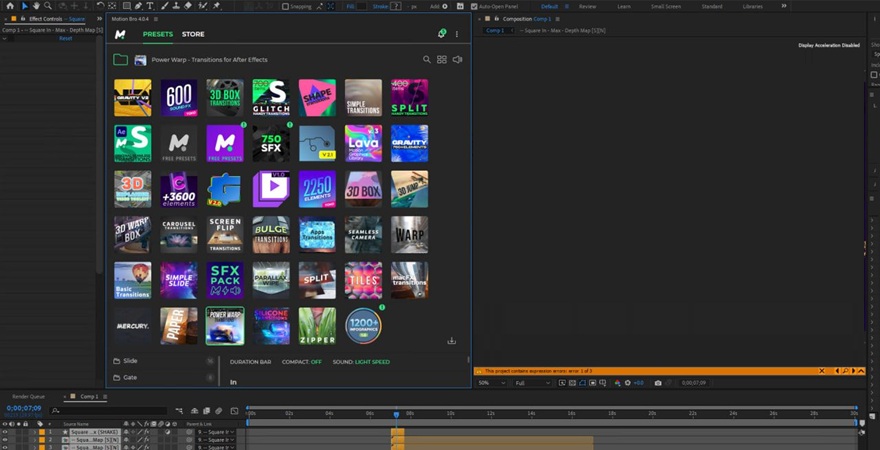
Task: Switch to the PRESETS tab
Action: (158, 34)
